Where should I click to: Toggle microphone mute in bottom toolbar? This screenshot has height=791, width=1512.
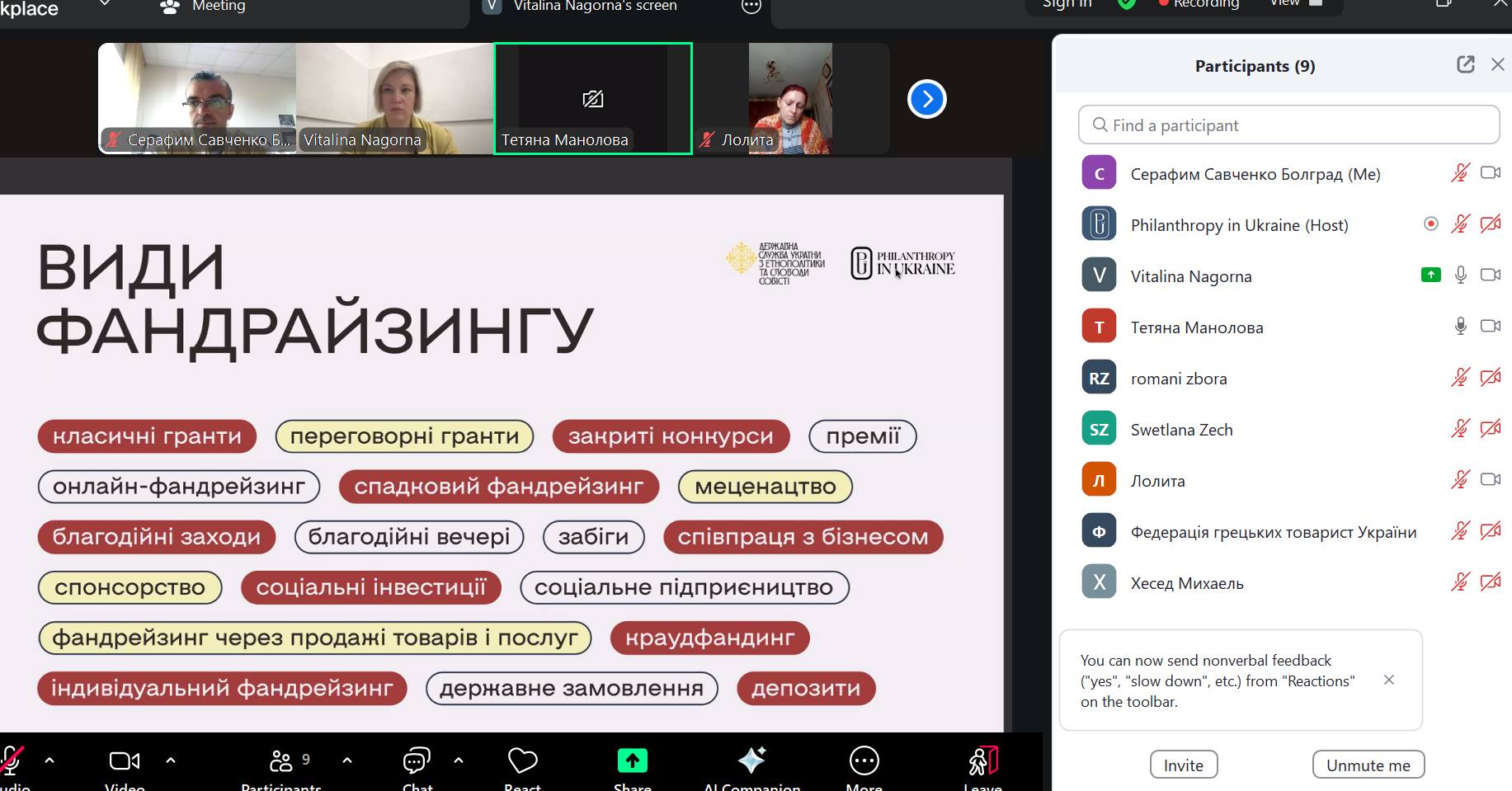[12, 760]
